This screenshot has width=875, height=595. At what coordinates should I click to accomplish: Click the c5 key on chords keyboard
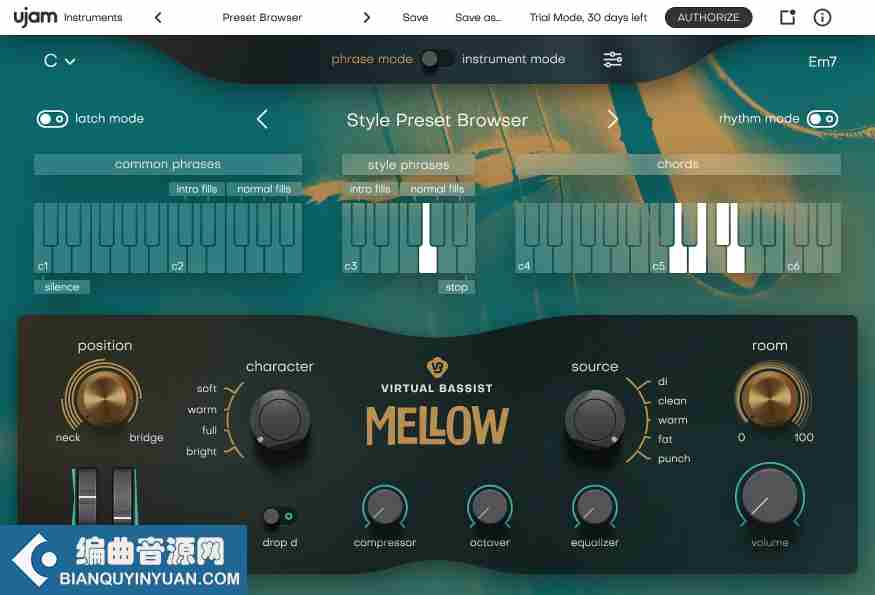click(x=658, y=260)
